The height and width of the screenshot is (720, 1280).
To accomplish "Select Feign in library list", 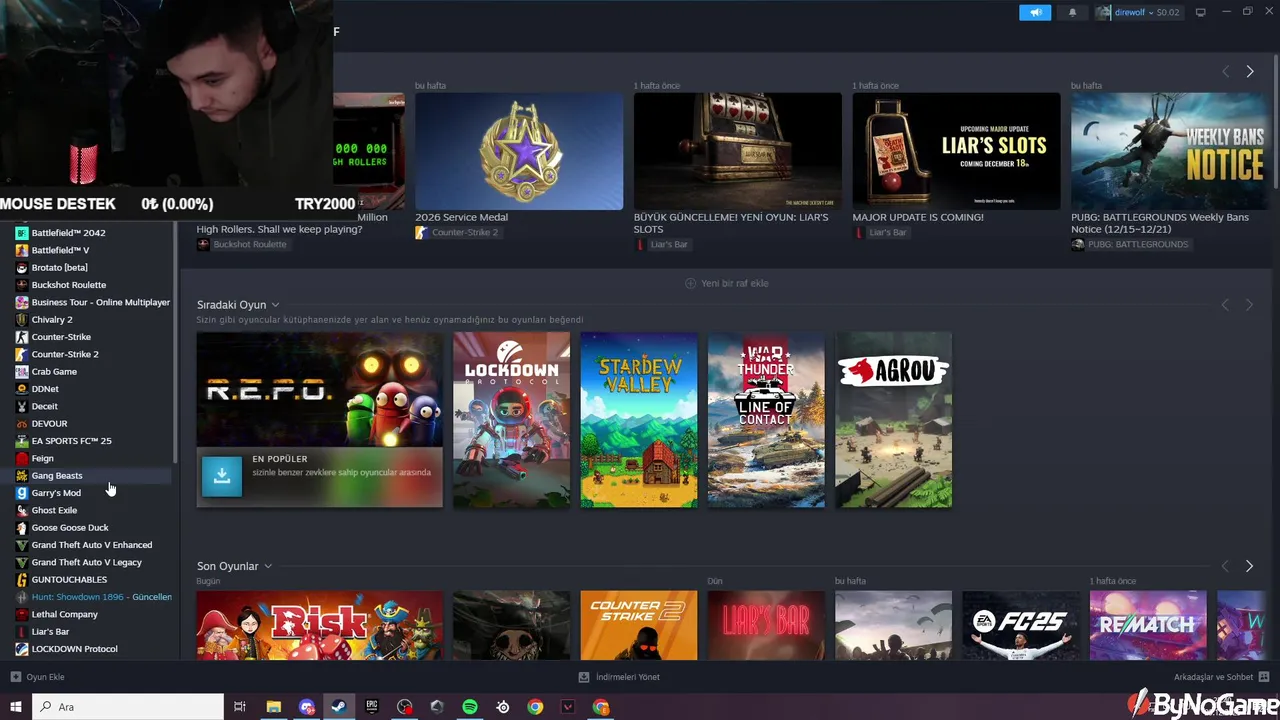I will (x=42, y=458).
